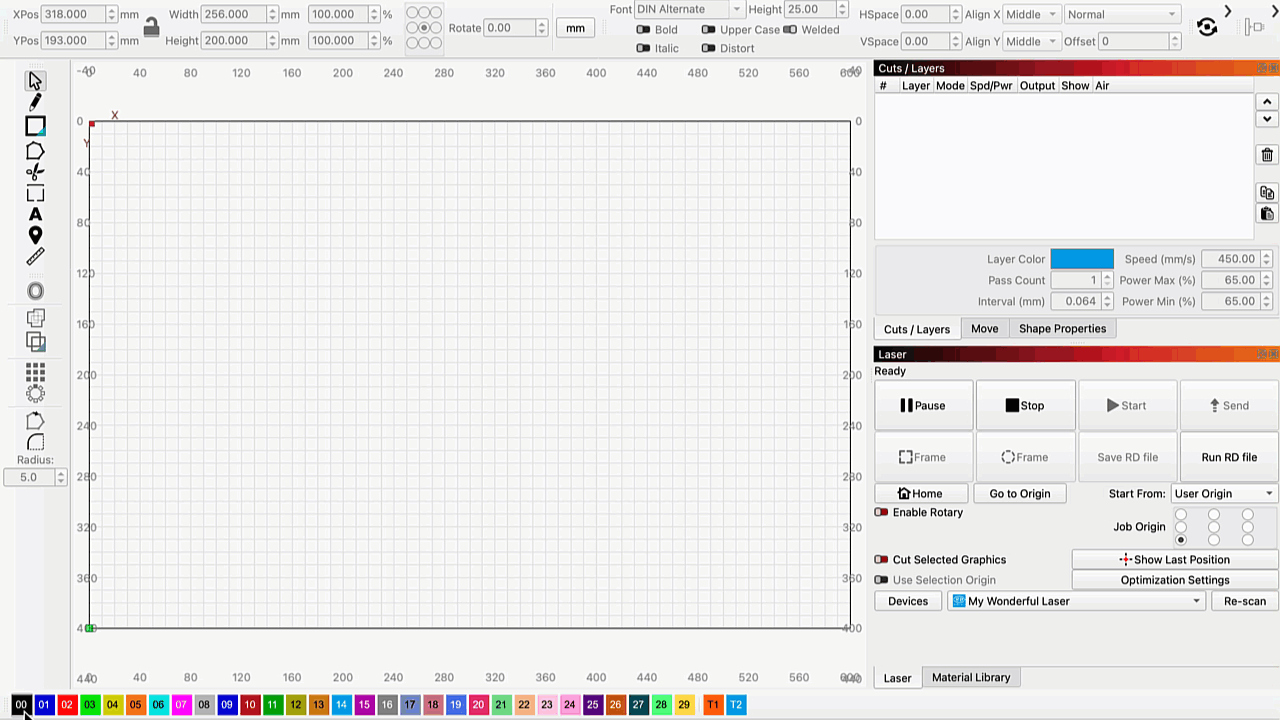The height and width of the screenshot is (720, 1280).
Task: Switch to the Shape Properties tab
Action: (x=1062, y=329)
